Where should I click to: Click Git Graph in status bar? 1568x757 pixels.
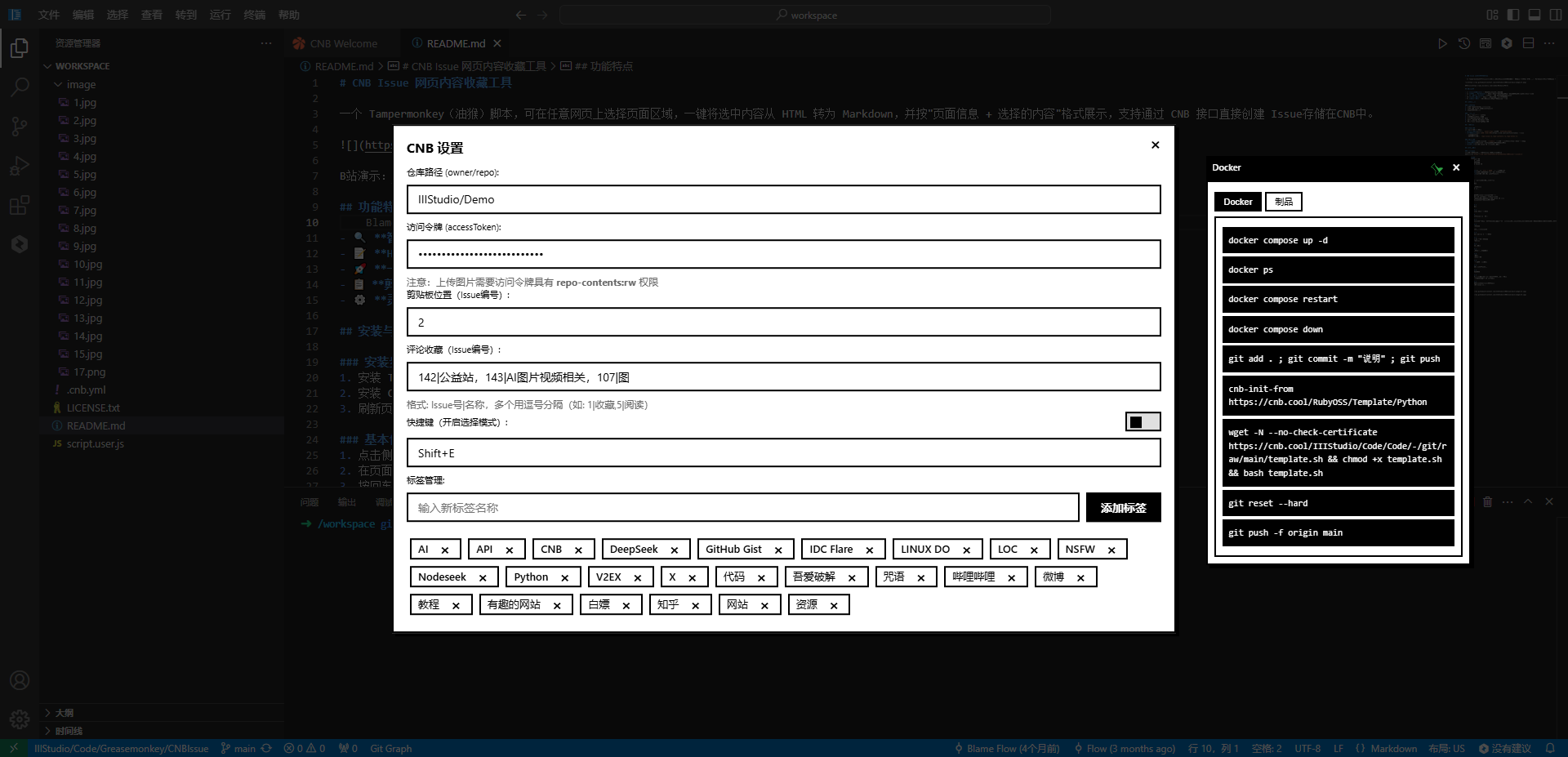390,748
